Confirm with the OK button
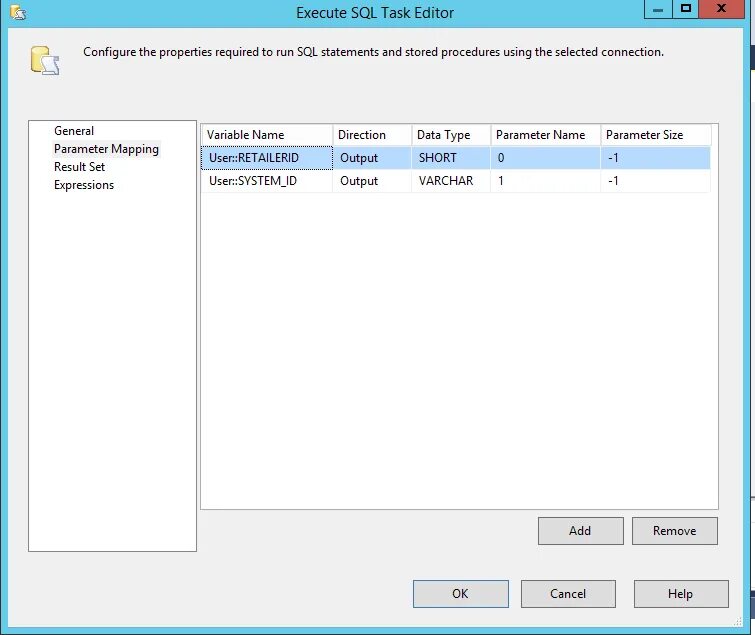Screen dimensions: 755x635 point(460,594)
